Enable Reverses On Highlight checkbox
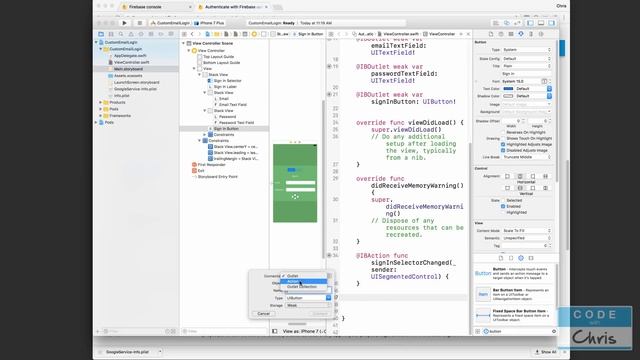640x360 pixels. (503, 132)
